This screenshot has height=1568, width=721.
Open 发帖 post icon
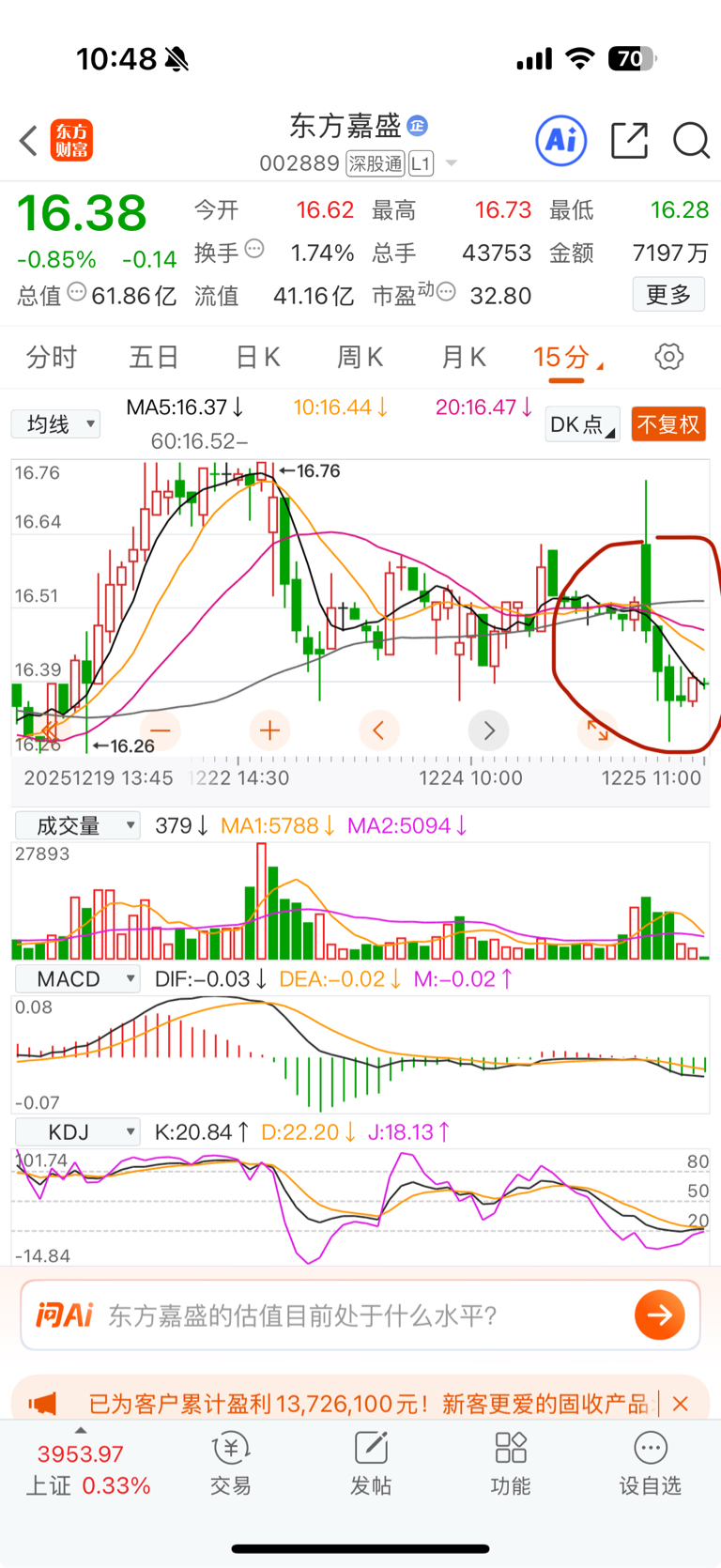(371, 1463)
